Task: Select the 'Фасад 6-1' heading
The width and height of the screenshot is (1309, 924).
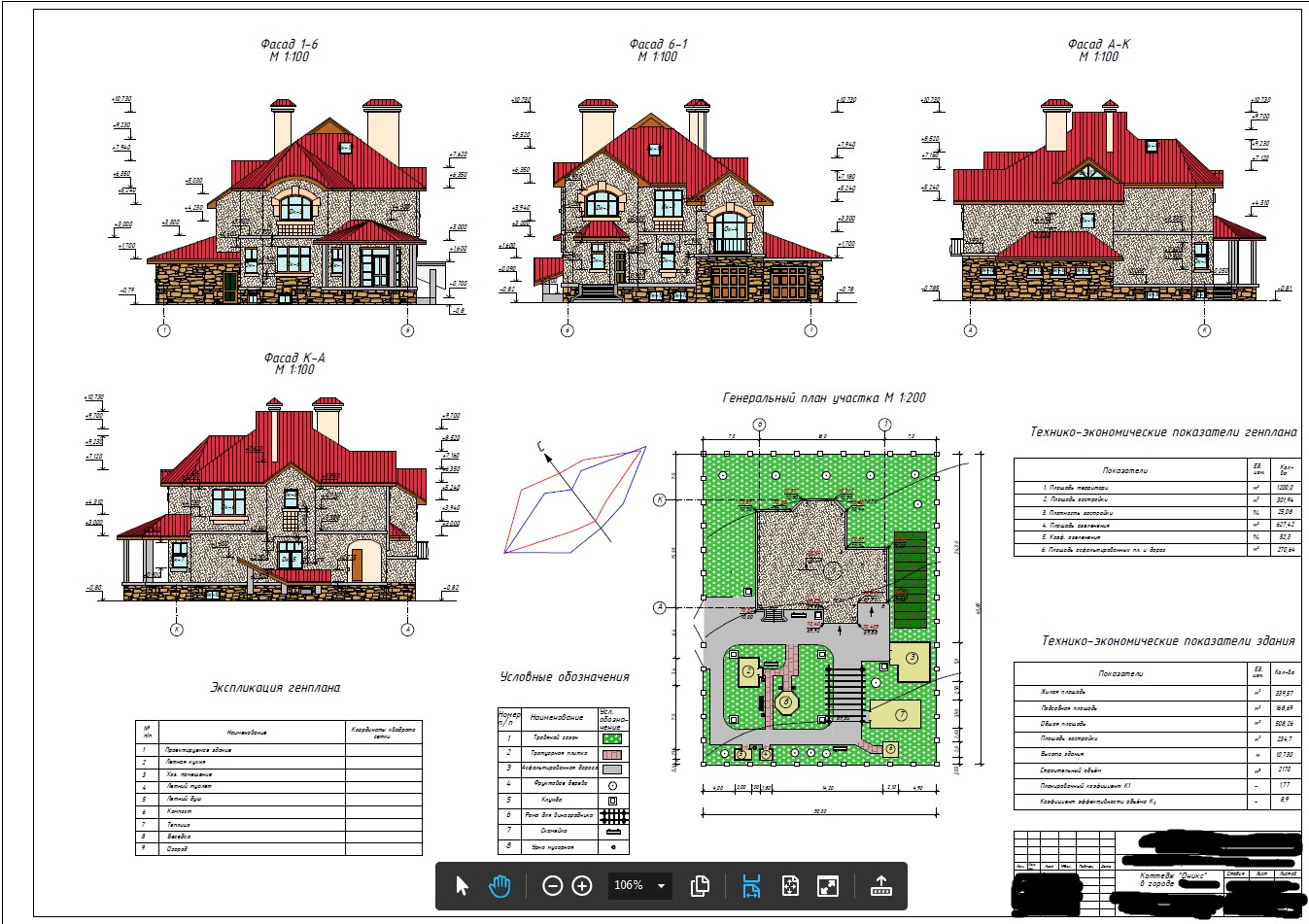Action: click(658, 44)
